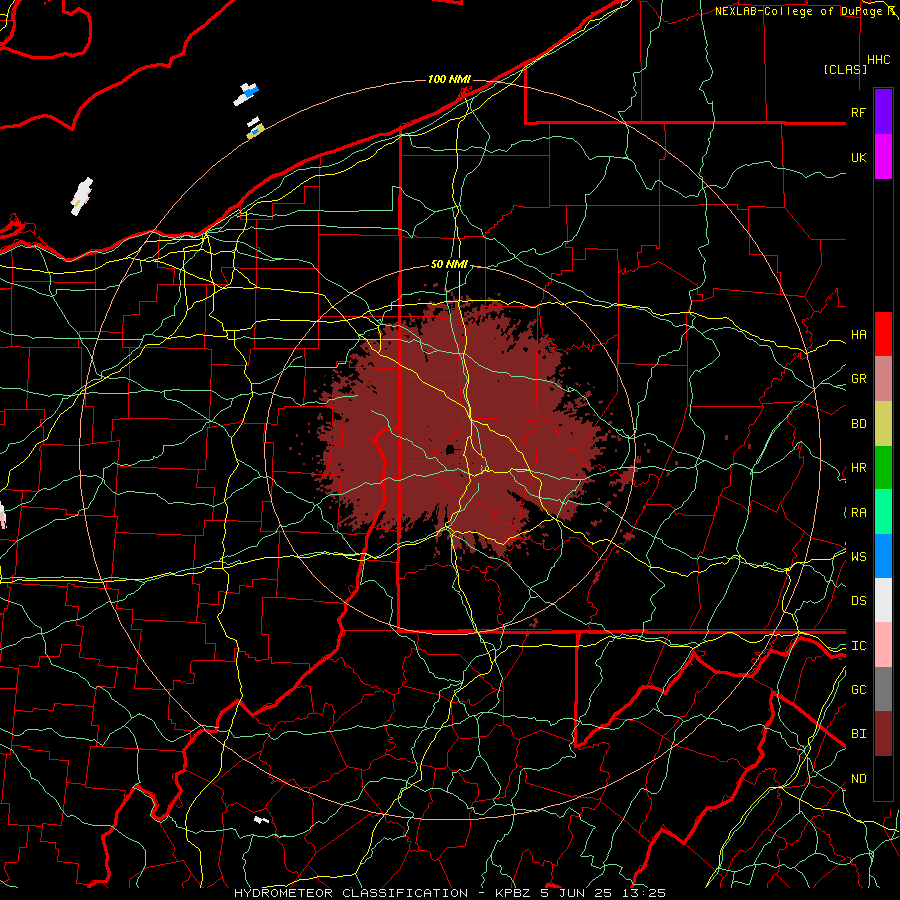
Task: Click the [CLAS] units label
Action: 845,69
